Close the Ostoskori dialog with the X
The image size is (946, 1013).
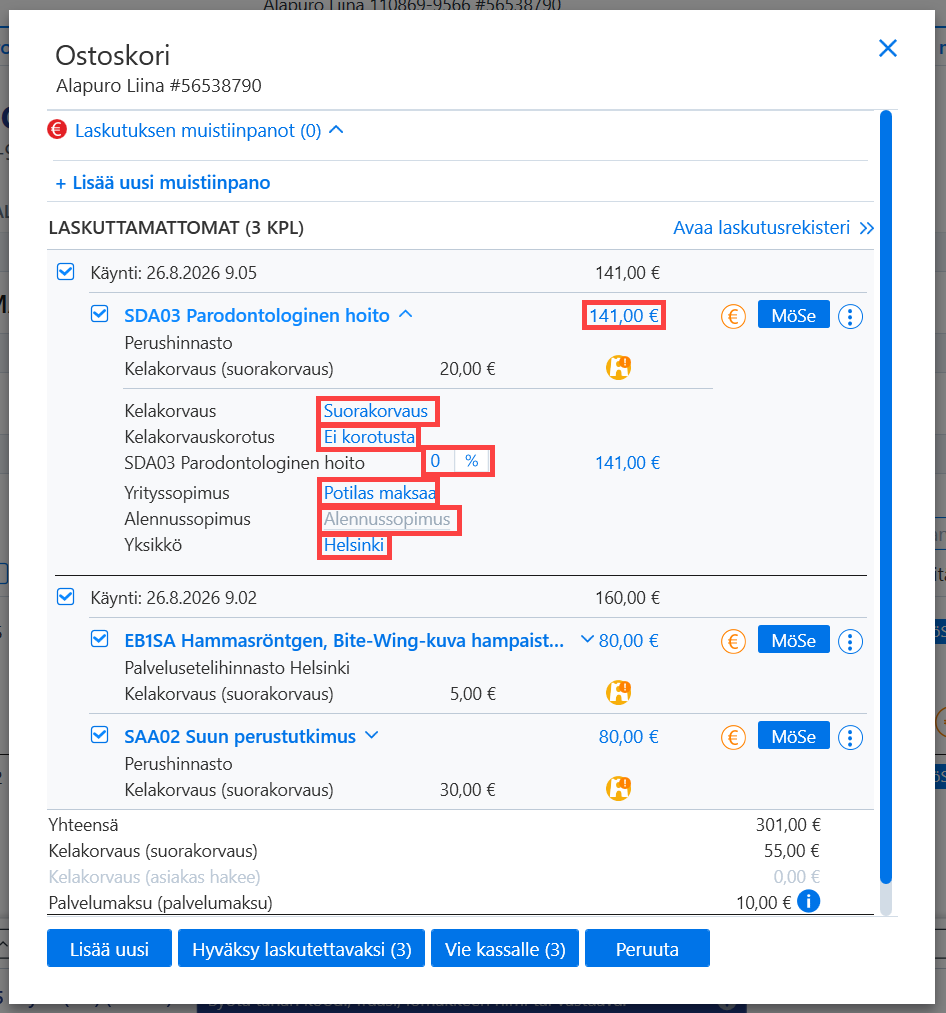pyautogui.click(x=888, y=48)
